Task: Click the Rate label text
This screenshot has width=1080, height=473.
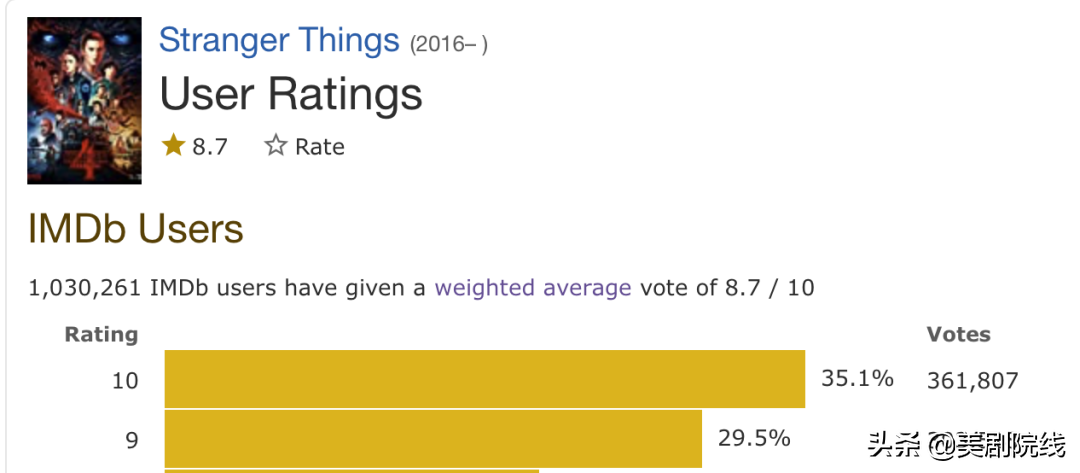Action: pyautogui.click(x=319, y=147)
